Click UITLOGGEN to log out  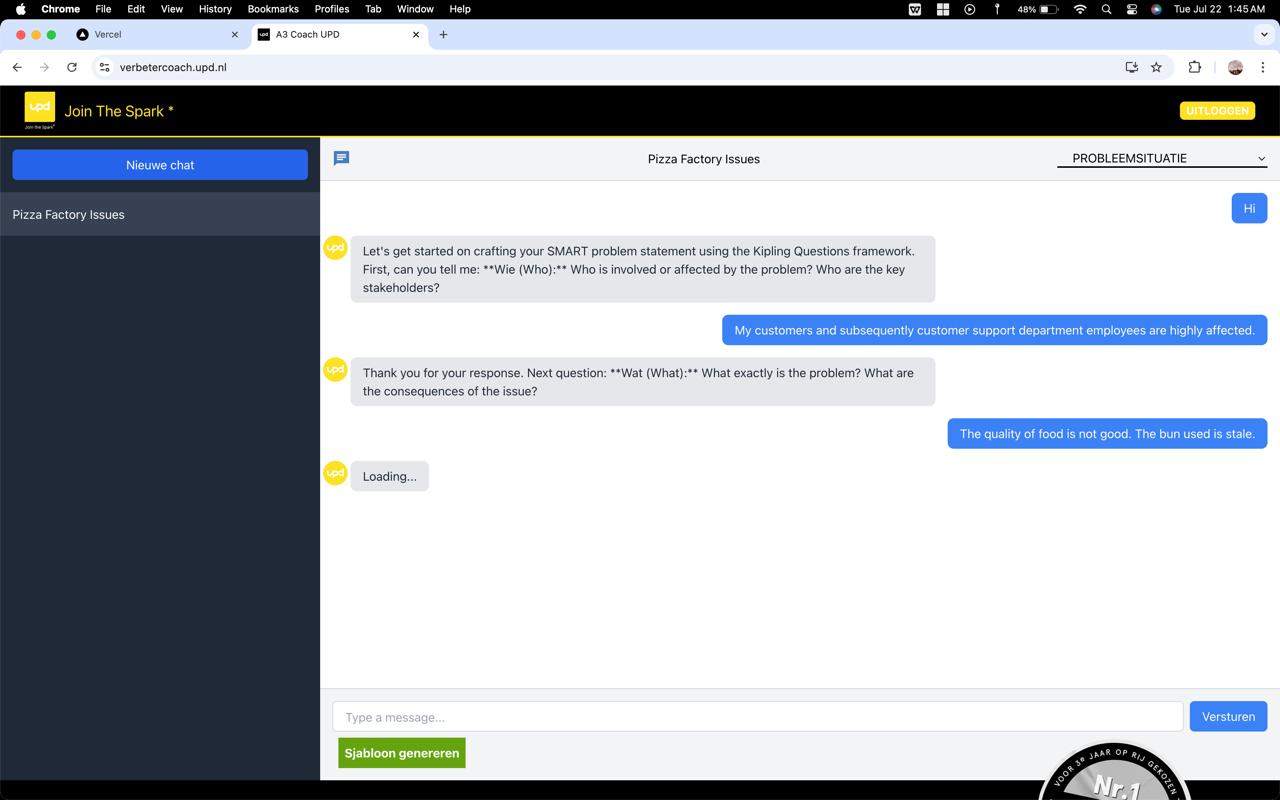[1217, 110]
